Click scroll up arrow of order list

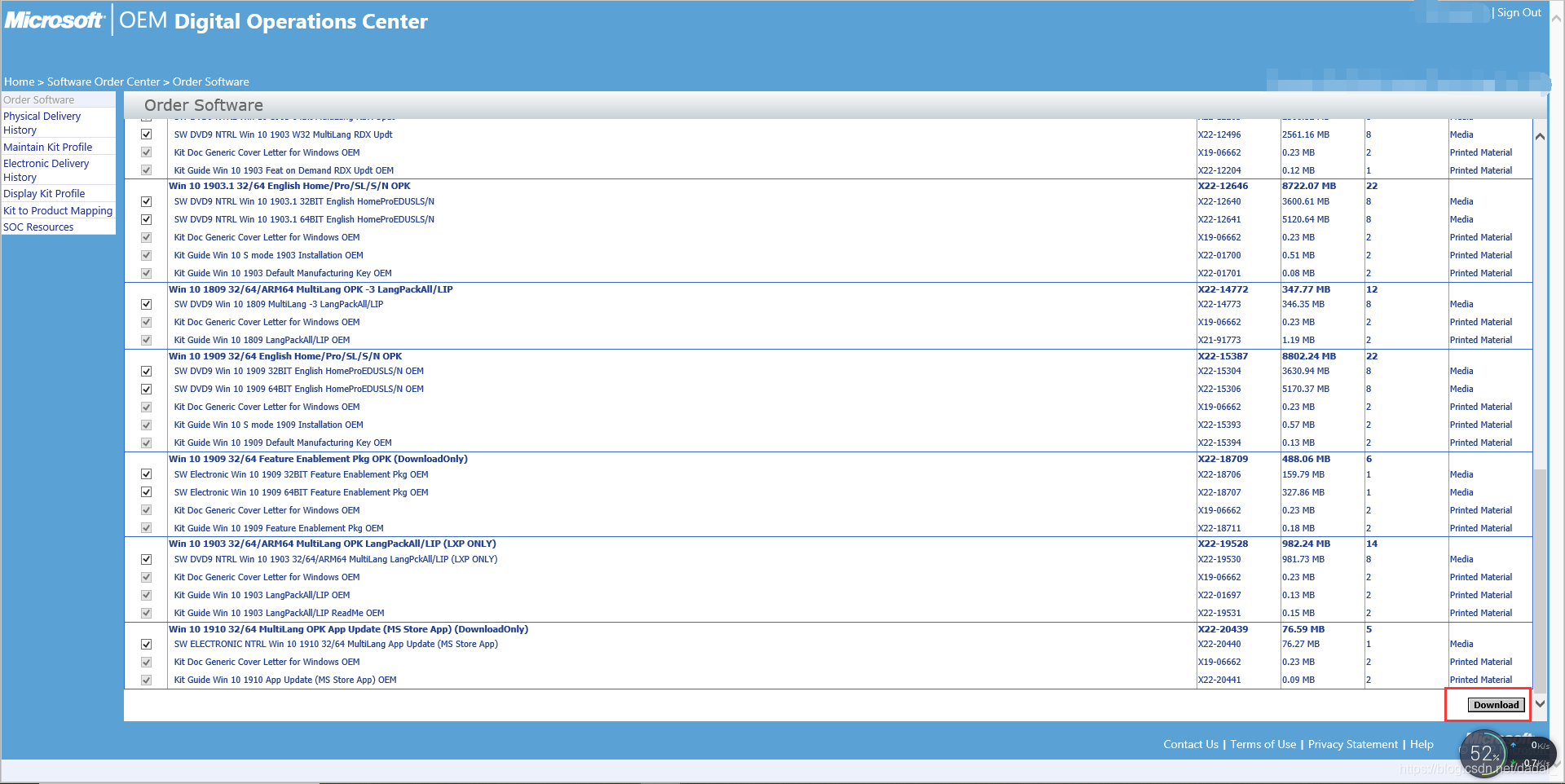pyautogui.click(x=1540, y=136)
